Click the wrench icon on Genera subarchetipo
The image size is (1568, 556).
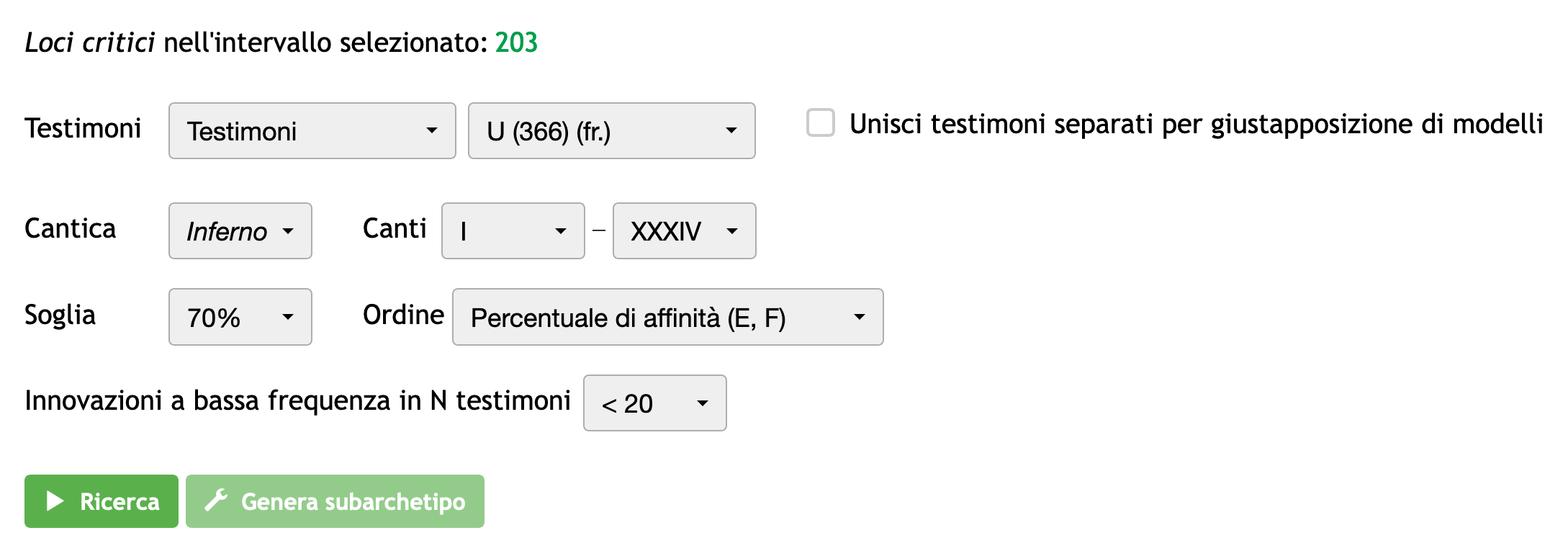(216, 501)
